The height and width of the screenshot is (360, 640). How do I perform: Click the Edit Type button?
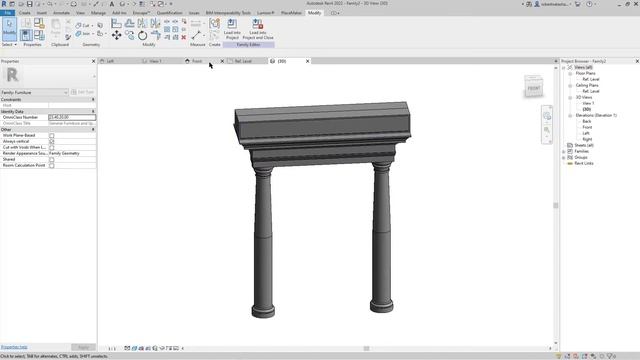pyautogui.click(x=83, y=93)
